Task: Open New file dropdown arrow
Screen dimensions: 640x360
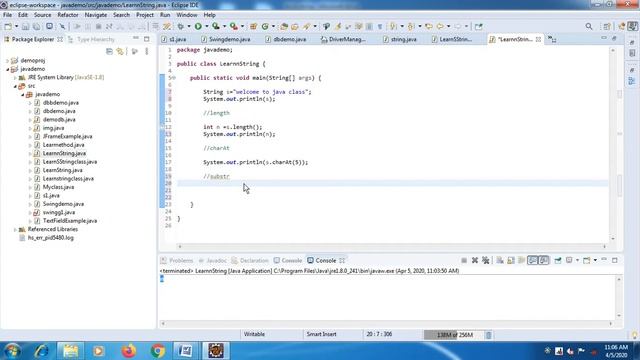Action: (16, 27)
